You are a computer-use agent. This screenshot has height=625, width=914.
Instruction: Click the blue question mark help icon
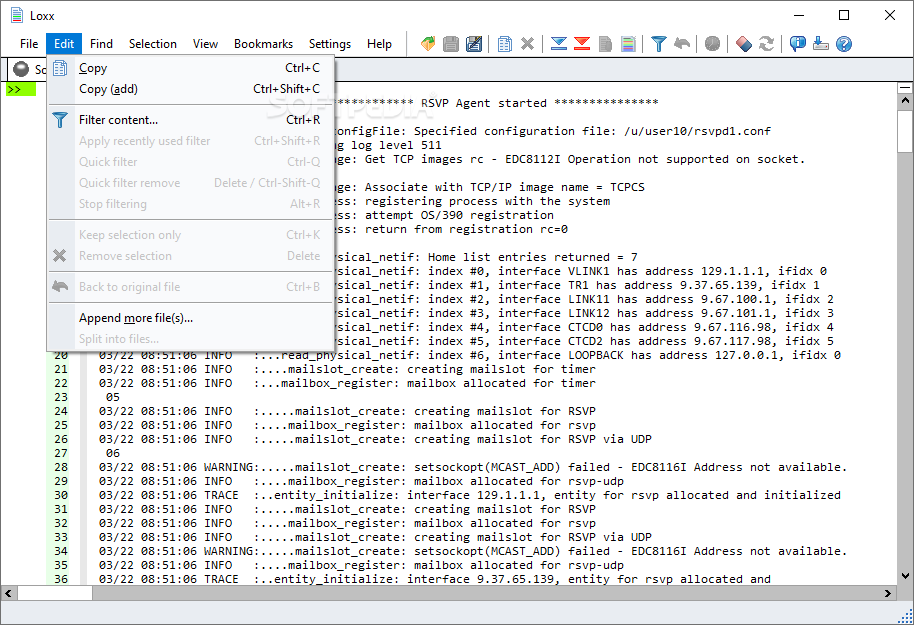point(844,44)
